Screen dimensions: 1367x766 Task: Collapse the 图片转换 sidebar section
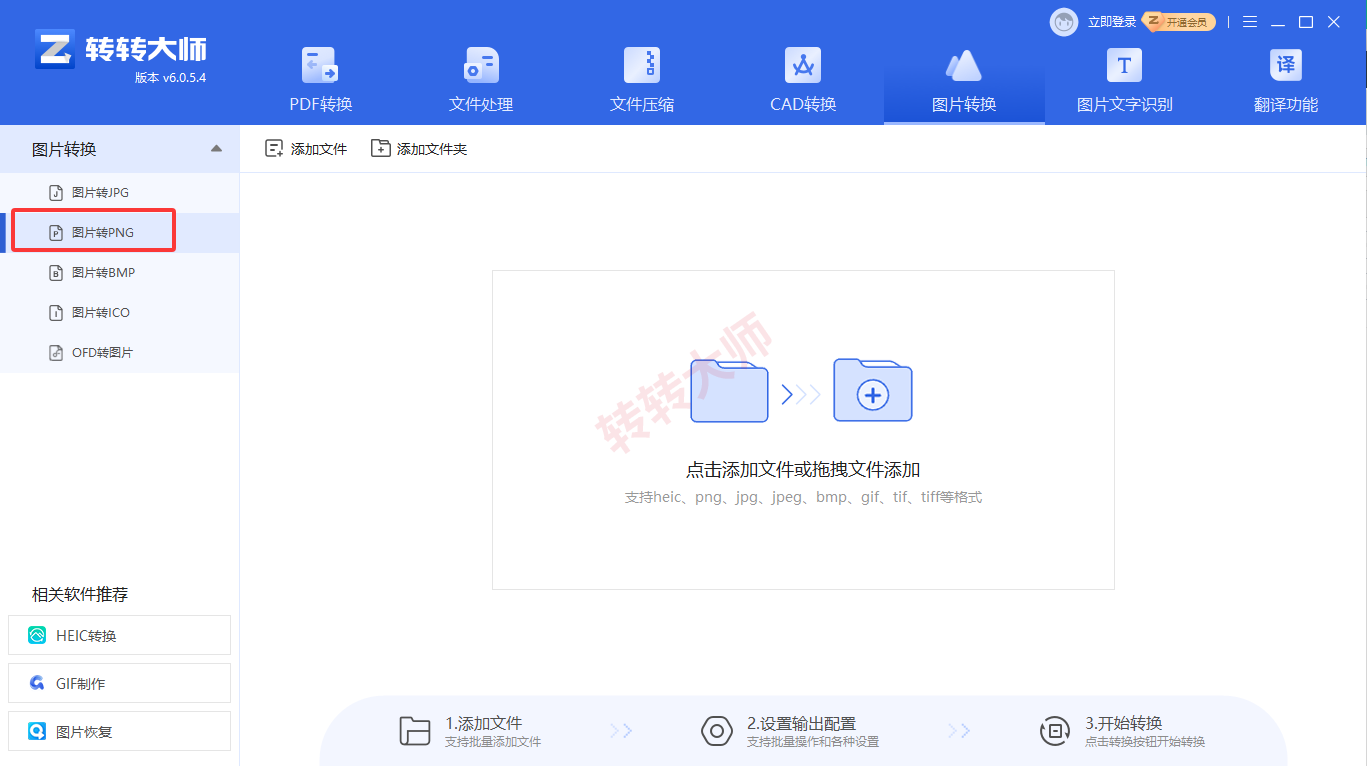click(x=216, y=149)
